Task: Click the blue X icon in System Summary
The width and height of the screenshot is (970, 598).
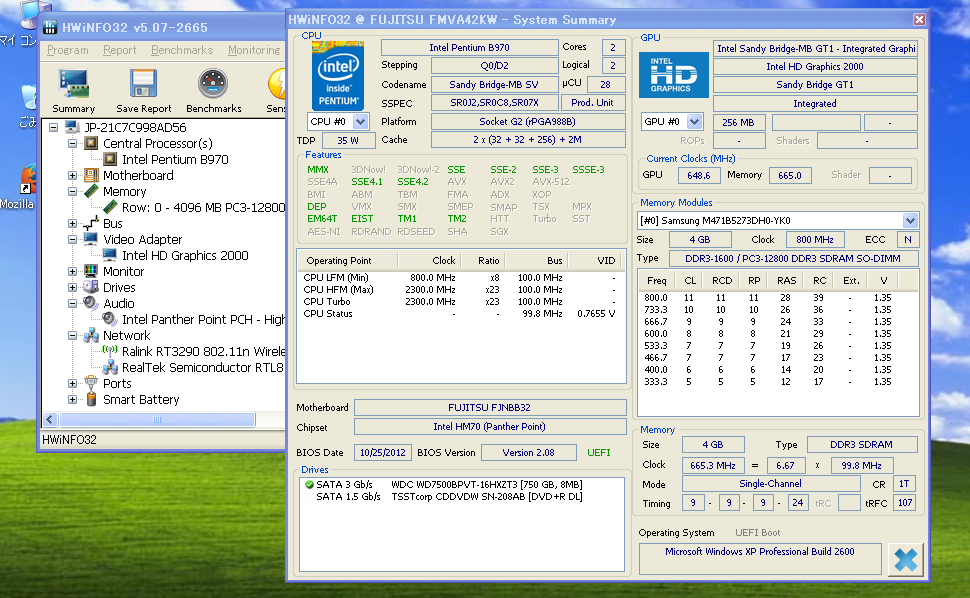Action: point(905,559)
